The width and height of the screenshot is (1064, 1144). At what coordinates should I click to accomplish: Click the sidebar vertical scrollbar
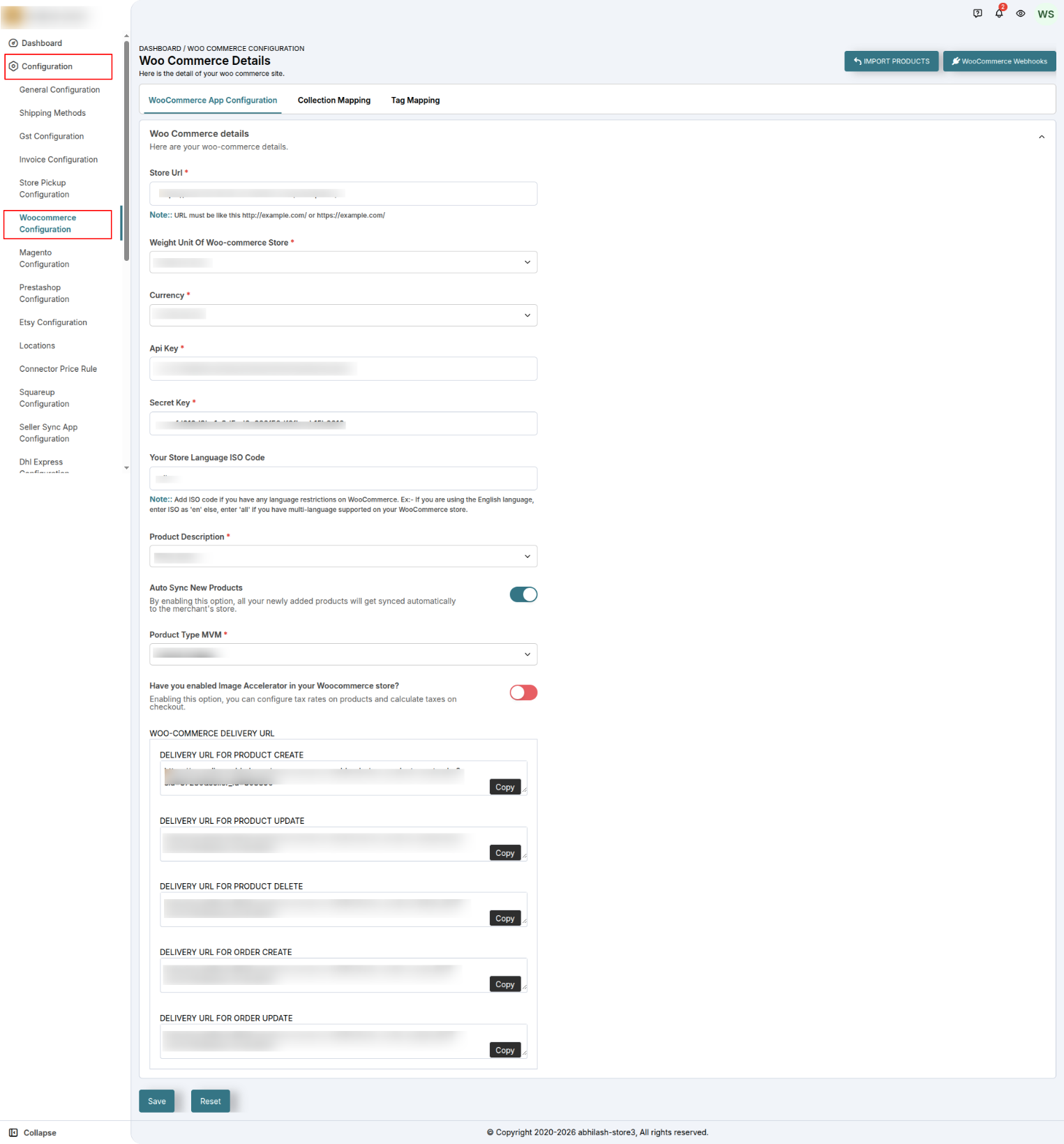pyautogui.click(x=126, y=150)
